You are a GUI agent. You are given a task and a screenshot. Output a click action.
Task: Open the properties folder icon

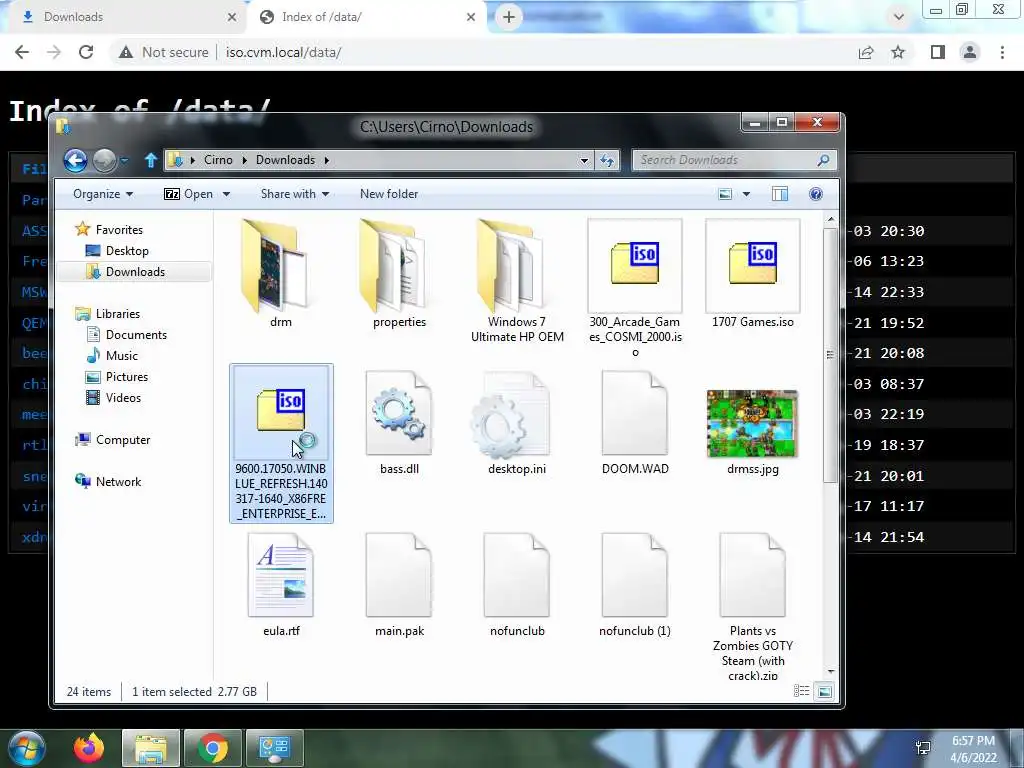pos(392,266)
